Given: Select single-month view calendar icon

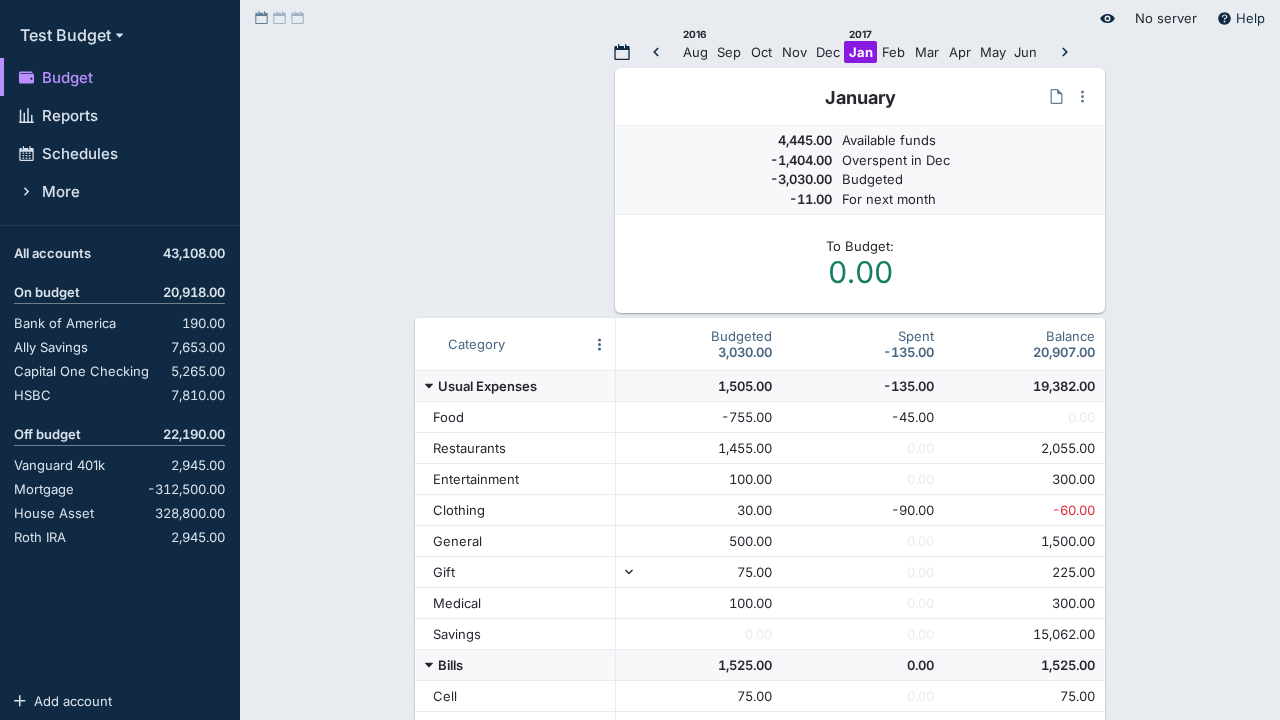Looking at the screenshot, I should pyautogui.click(x=261, y=18).
